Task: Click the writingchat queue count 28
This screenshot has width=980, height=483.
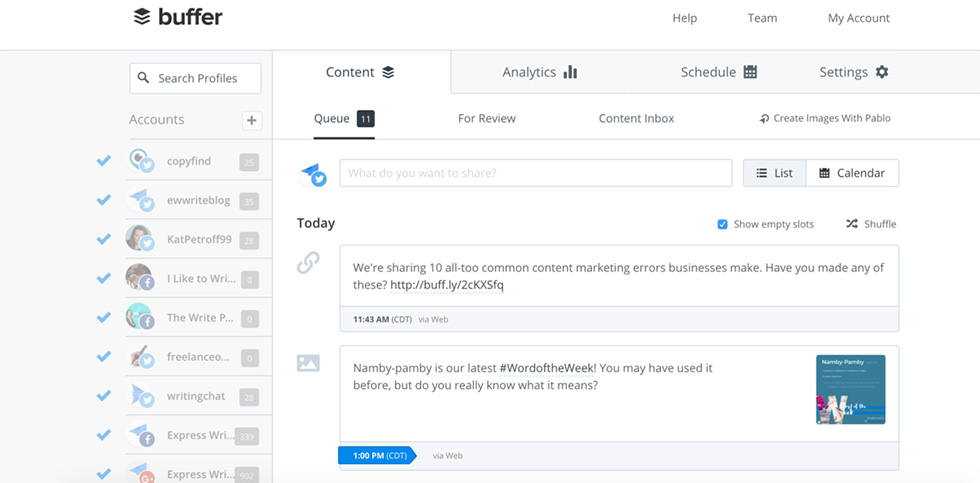Action: (249, 397)
